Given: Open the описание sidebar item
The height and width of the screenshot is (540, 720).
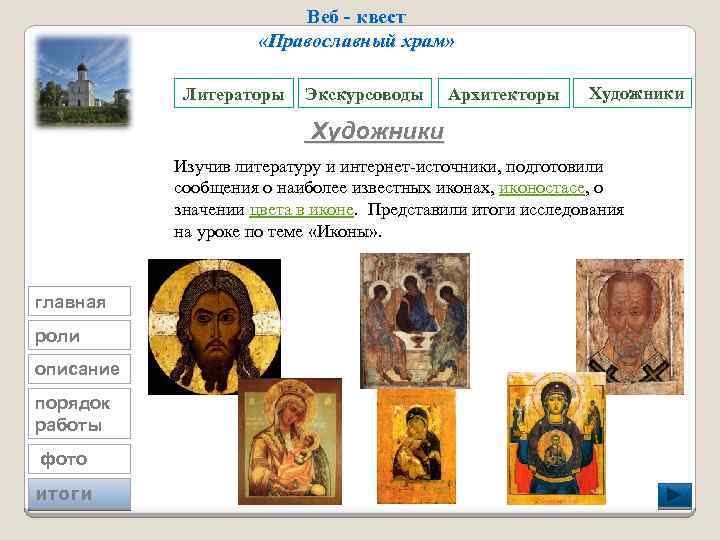Looking at the screenshot, I should [x=79, y=369].
